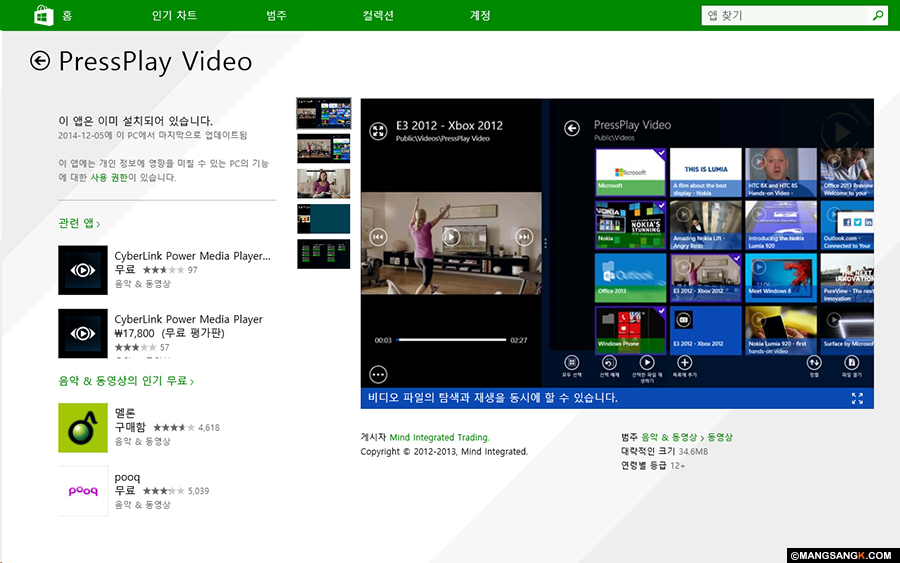Click the next track video control
The width and height of the screenshot is (900, 563).
524,236
